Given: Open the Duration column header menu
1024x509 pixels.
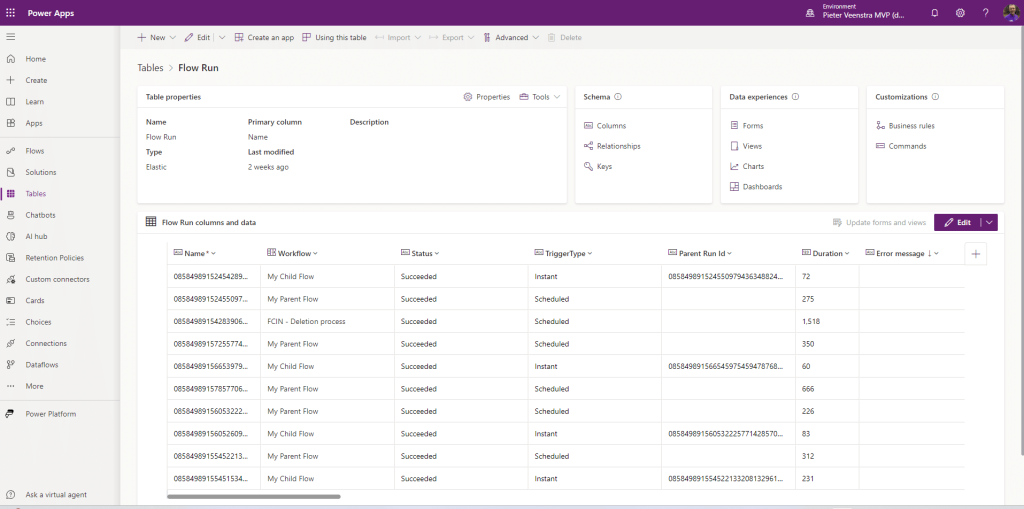Looking at the screenshot, I should 826,254.
